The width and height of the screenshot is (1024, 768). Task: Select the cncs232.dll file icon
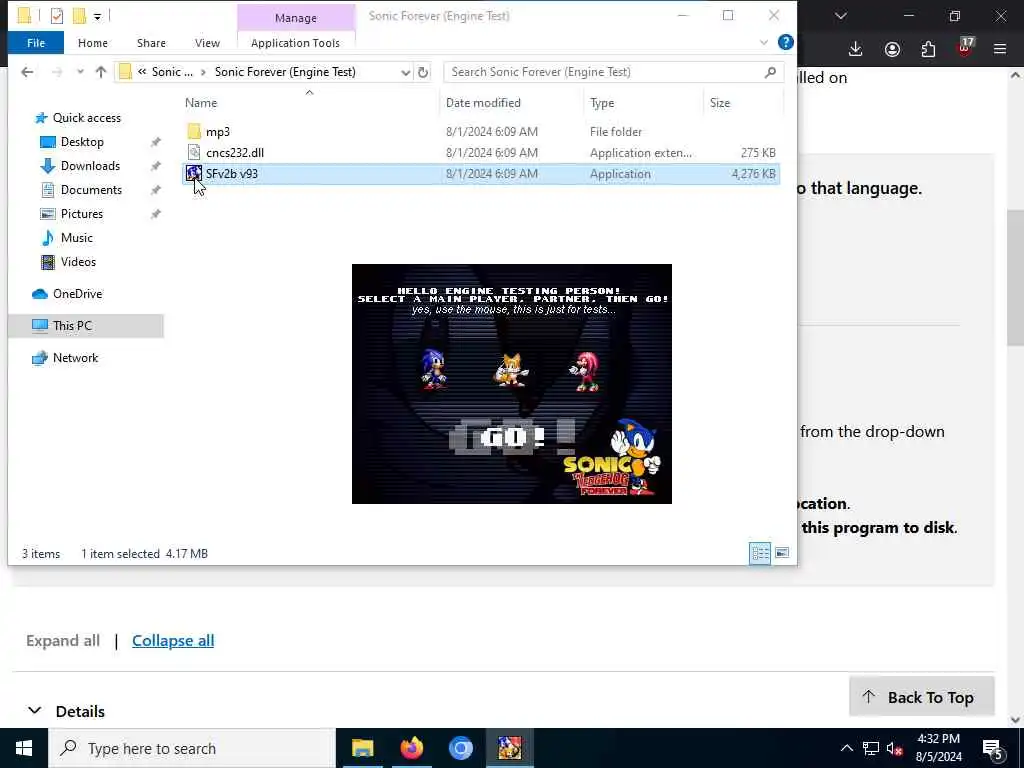point(194,152)
